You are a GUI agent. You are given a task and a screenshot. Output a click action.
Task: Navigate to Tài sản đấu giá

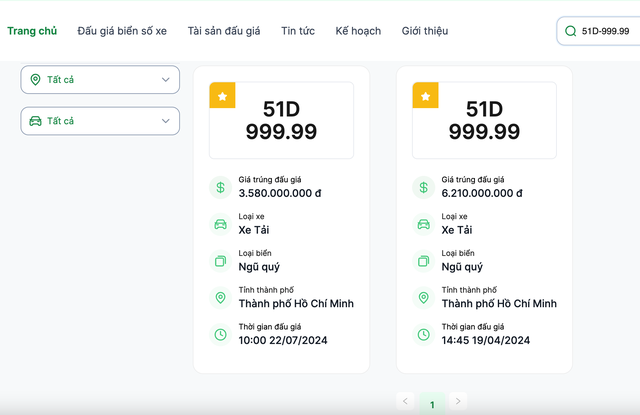pos(224,31)
